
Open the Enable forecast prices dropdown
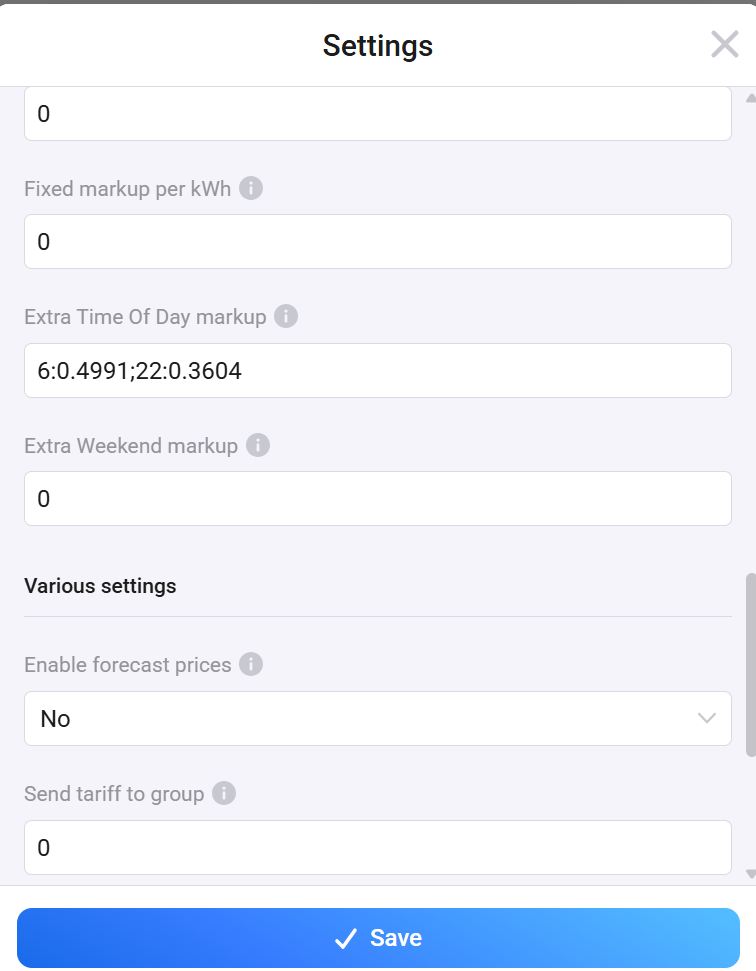(x=378, y=718)
